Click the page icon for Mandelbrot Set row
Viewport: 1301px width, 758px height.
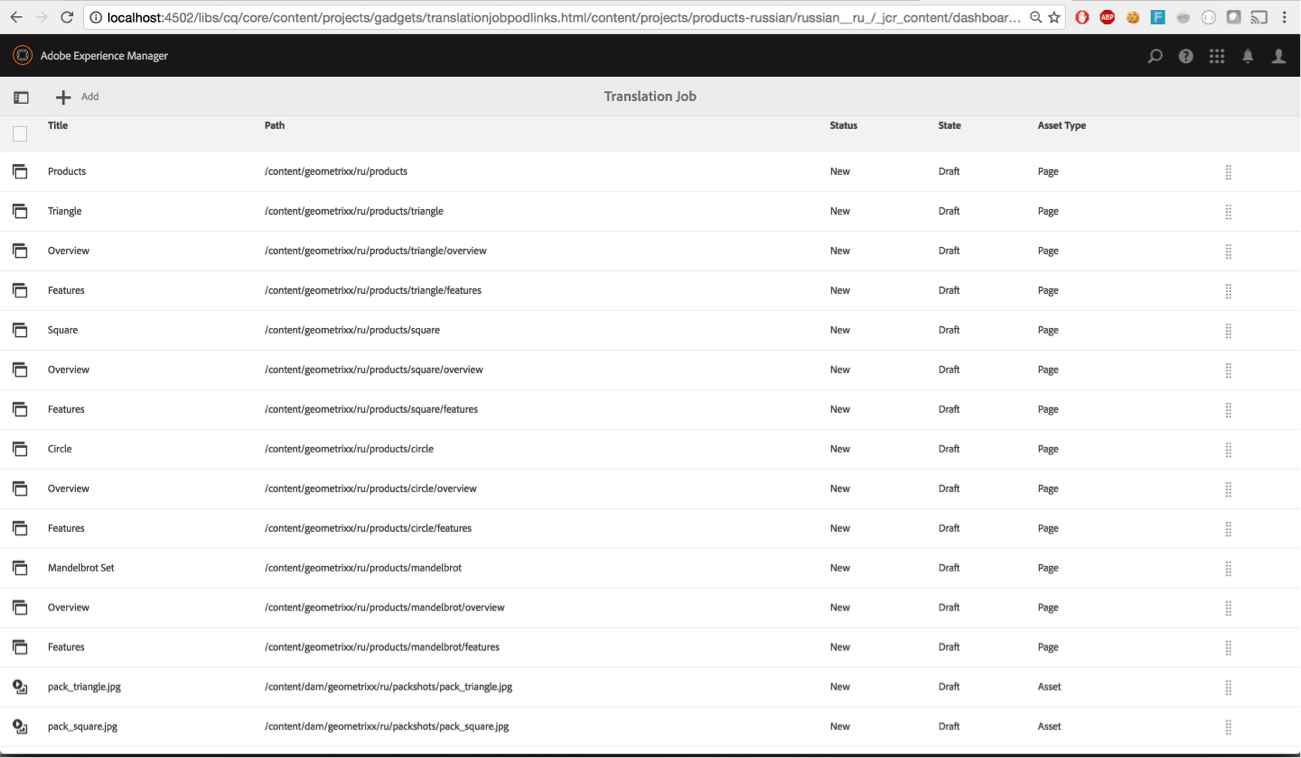pos(20,568)
